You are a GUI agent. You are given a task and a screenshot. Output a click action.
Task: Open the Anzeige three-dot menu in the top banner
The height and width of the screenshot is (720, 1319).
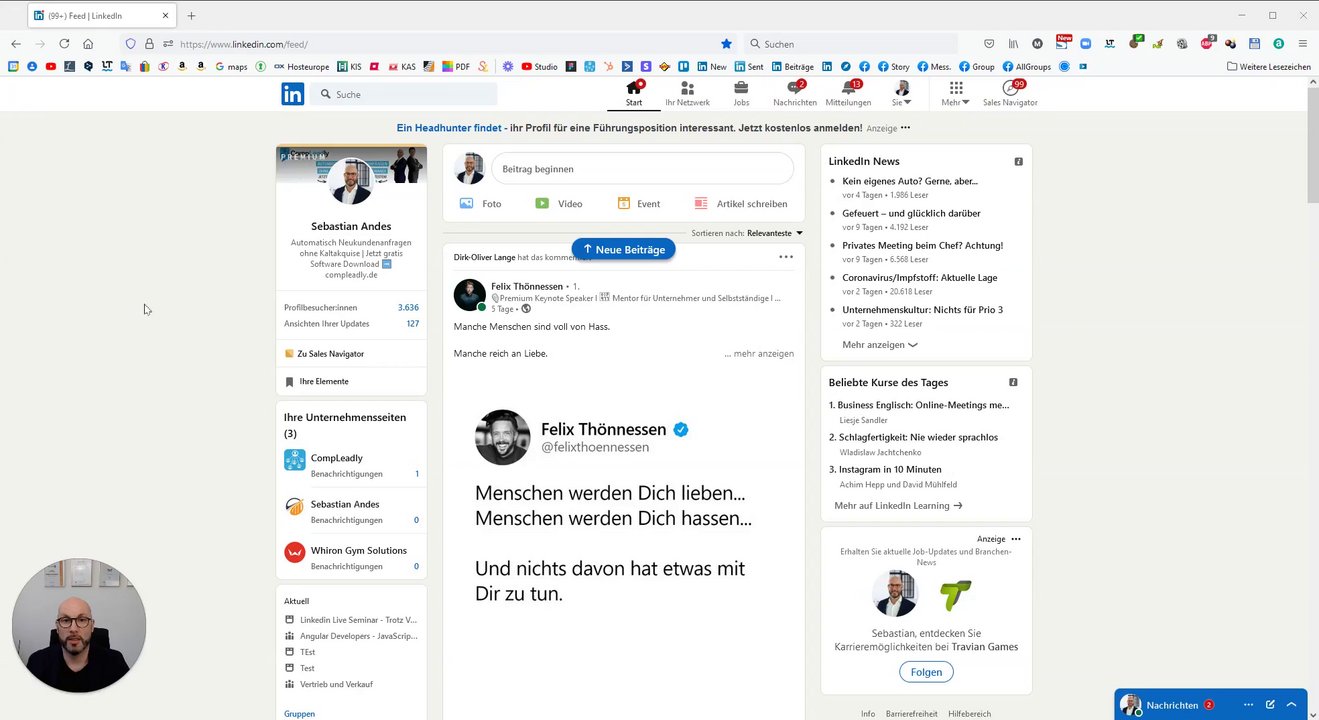click(x=905, y=128)
